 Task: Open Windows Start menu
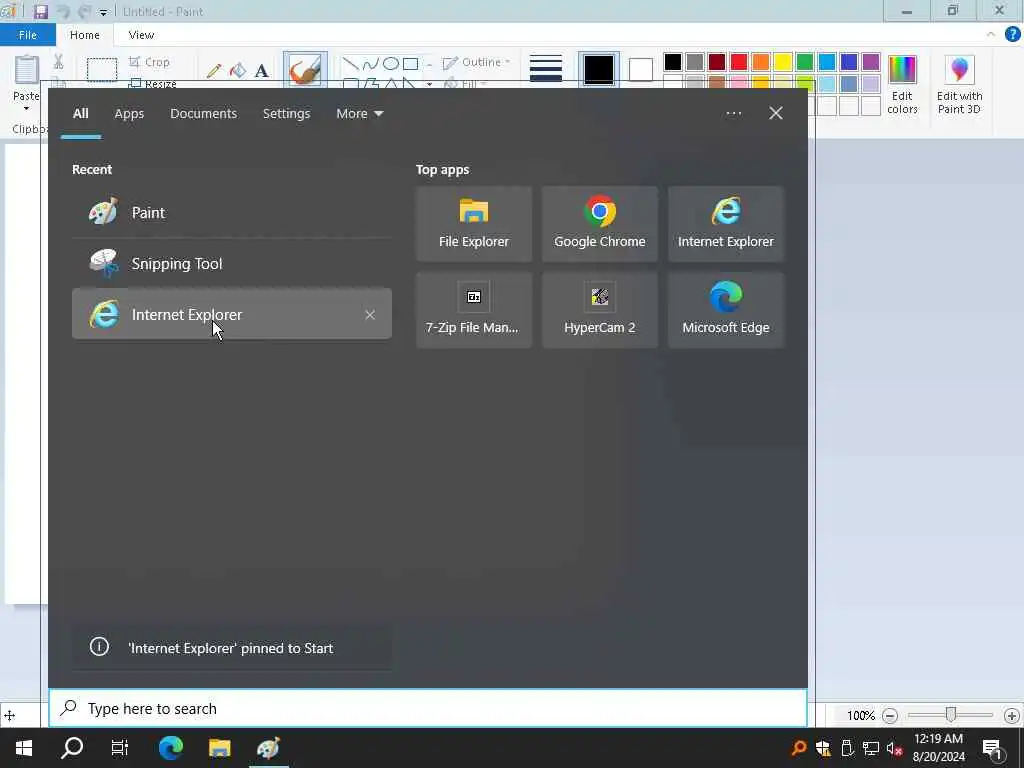(x=24, y=748)
